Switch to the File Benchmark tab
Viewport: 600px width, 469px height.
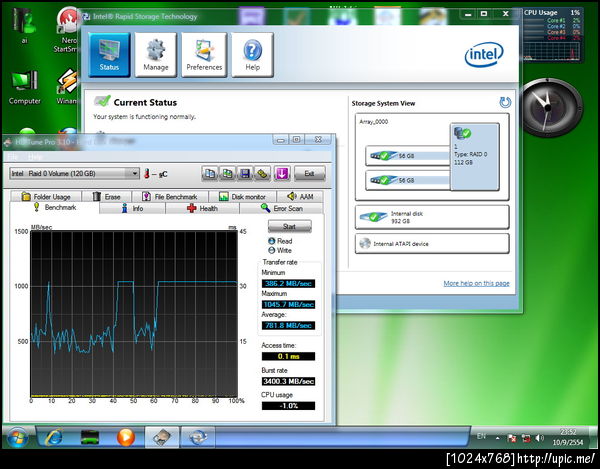click(170, 197)
